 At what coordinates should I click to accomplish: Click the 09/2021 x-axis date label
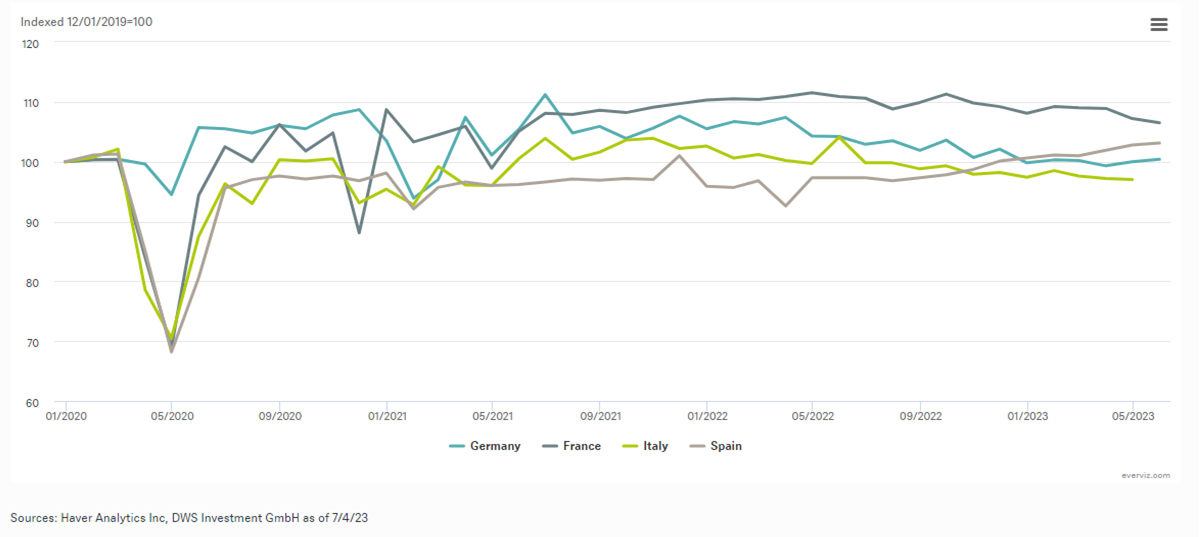[x=598, y=415]
